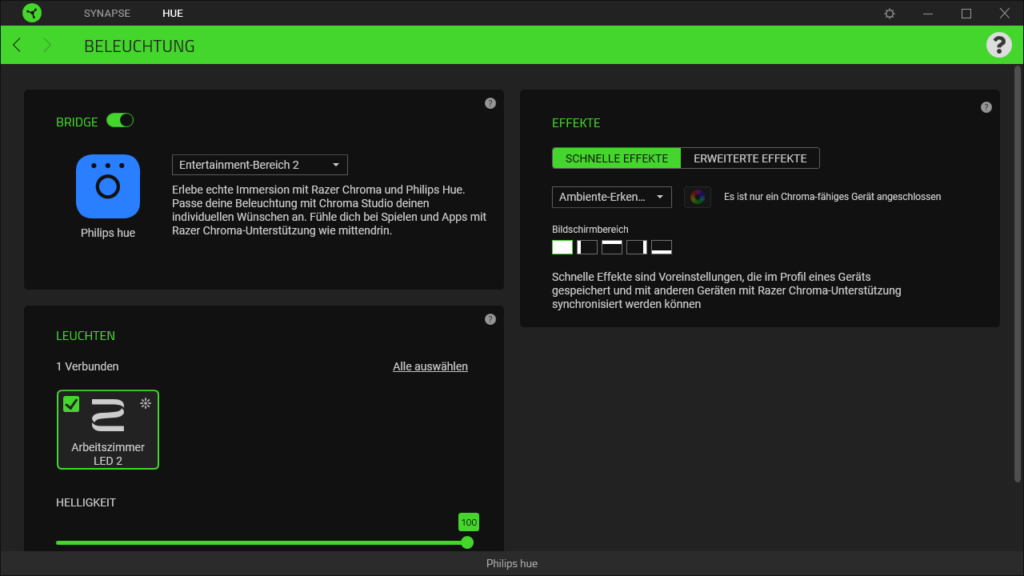Select the Schnelle Effekte tab
1024x576 pixels.
(x=616, y=158)
